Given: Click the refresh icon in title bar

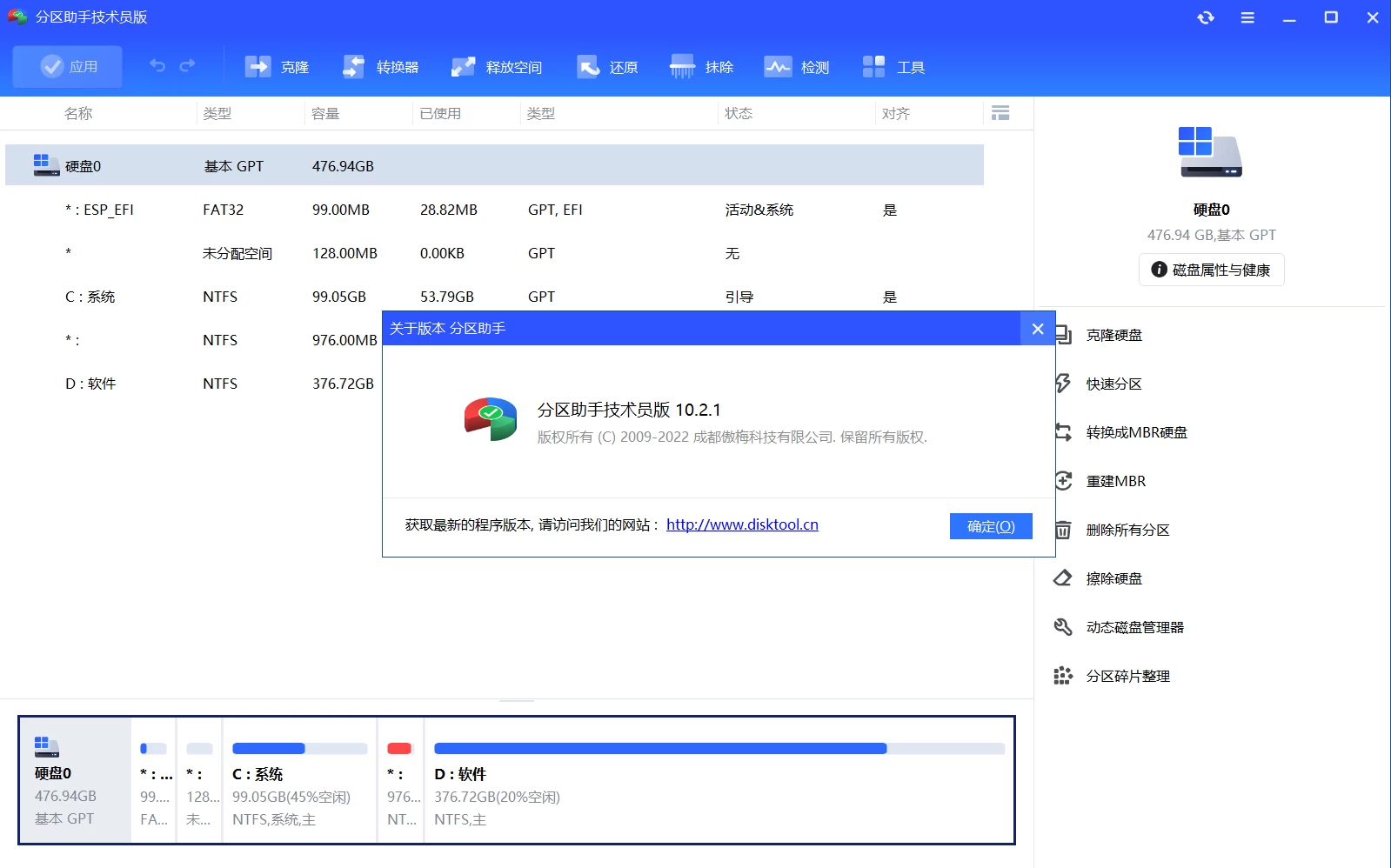Looking at the screenshot, I should 1206,17.
